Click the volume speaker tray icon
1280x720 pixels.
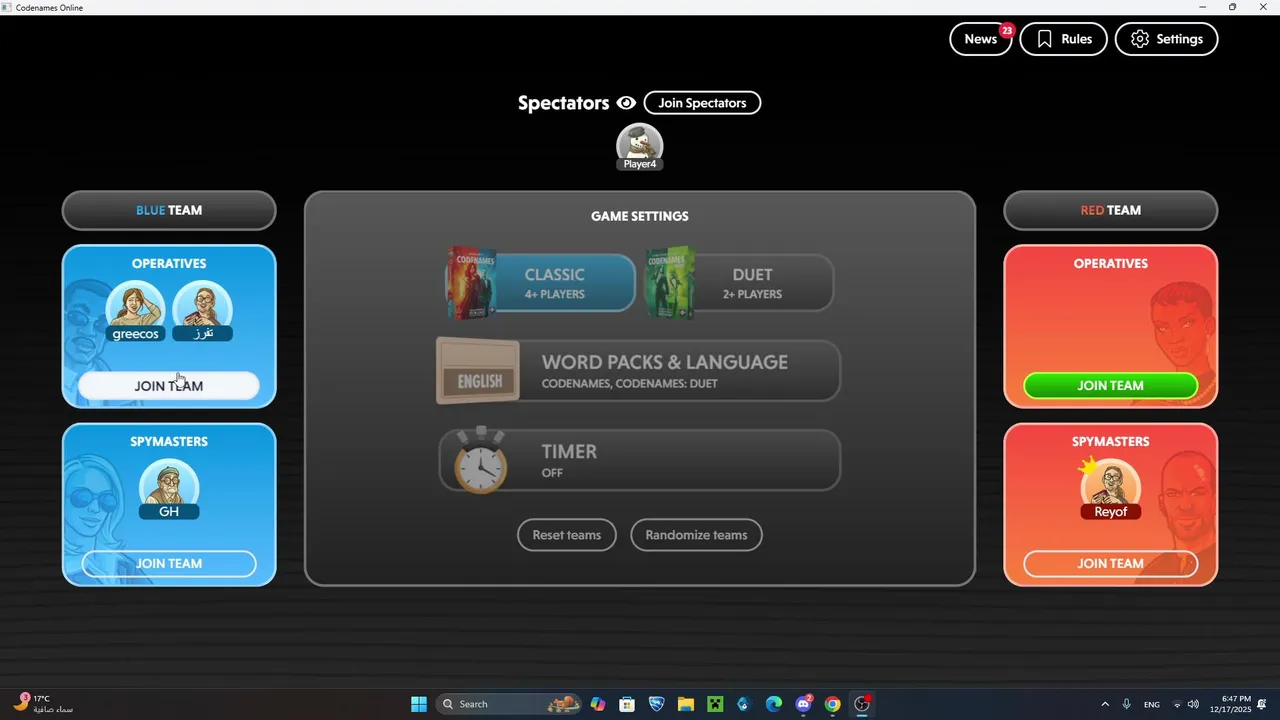click(1193, 704)
